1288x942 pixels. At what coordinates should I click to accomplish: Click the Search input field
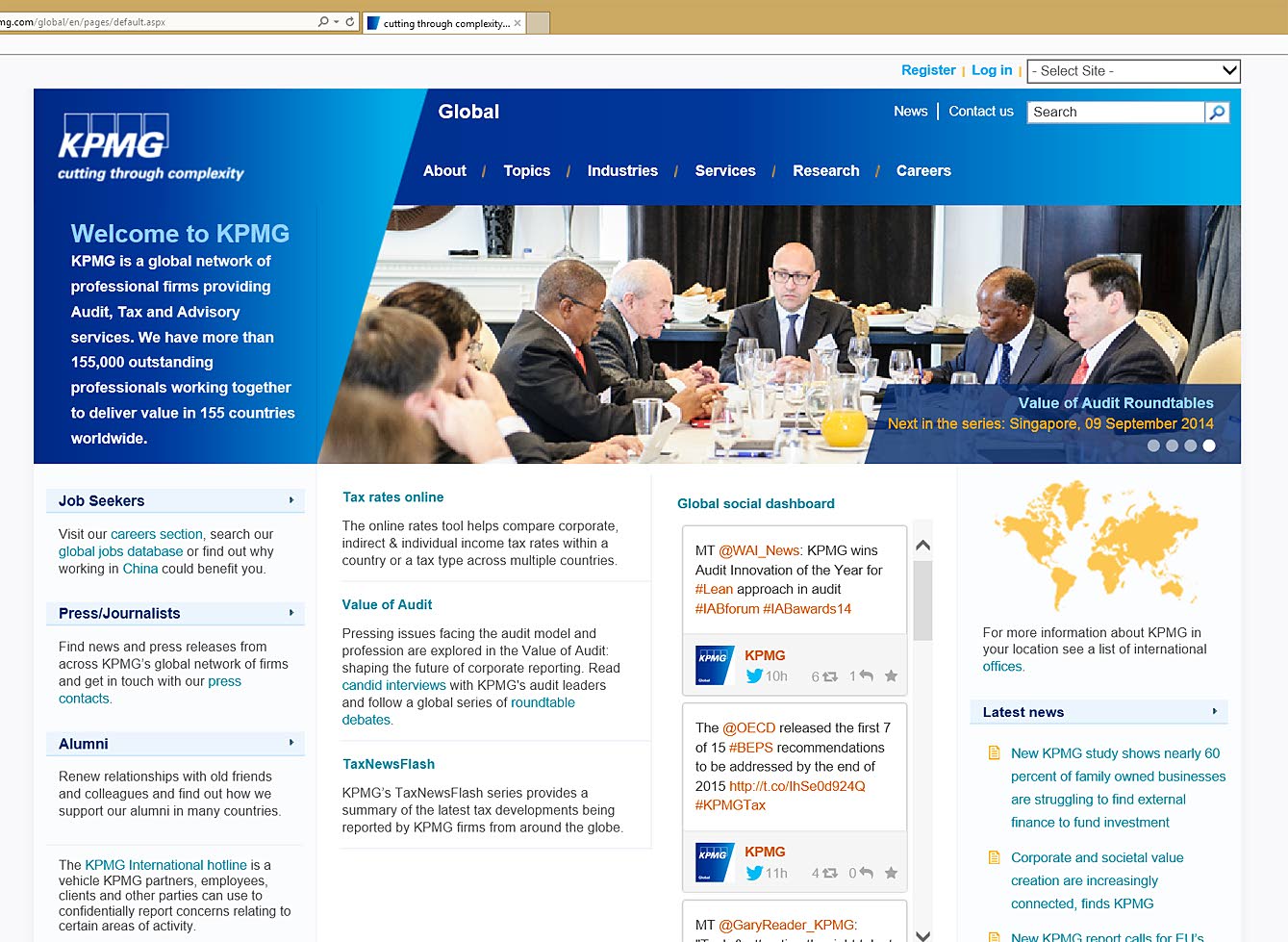(x=1116, y=113)
